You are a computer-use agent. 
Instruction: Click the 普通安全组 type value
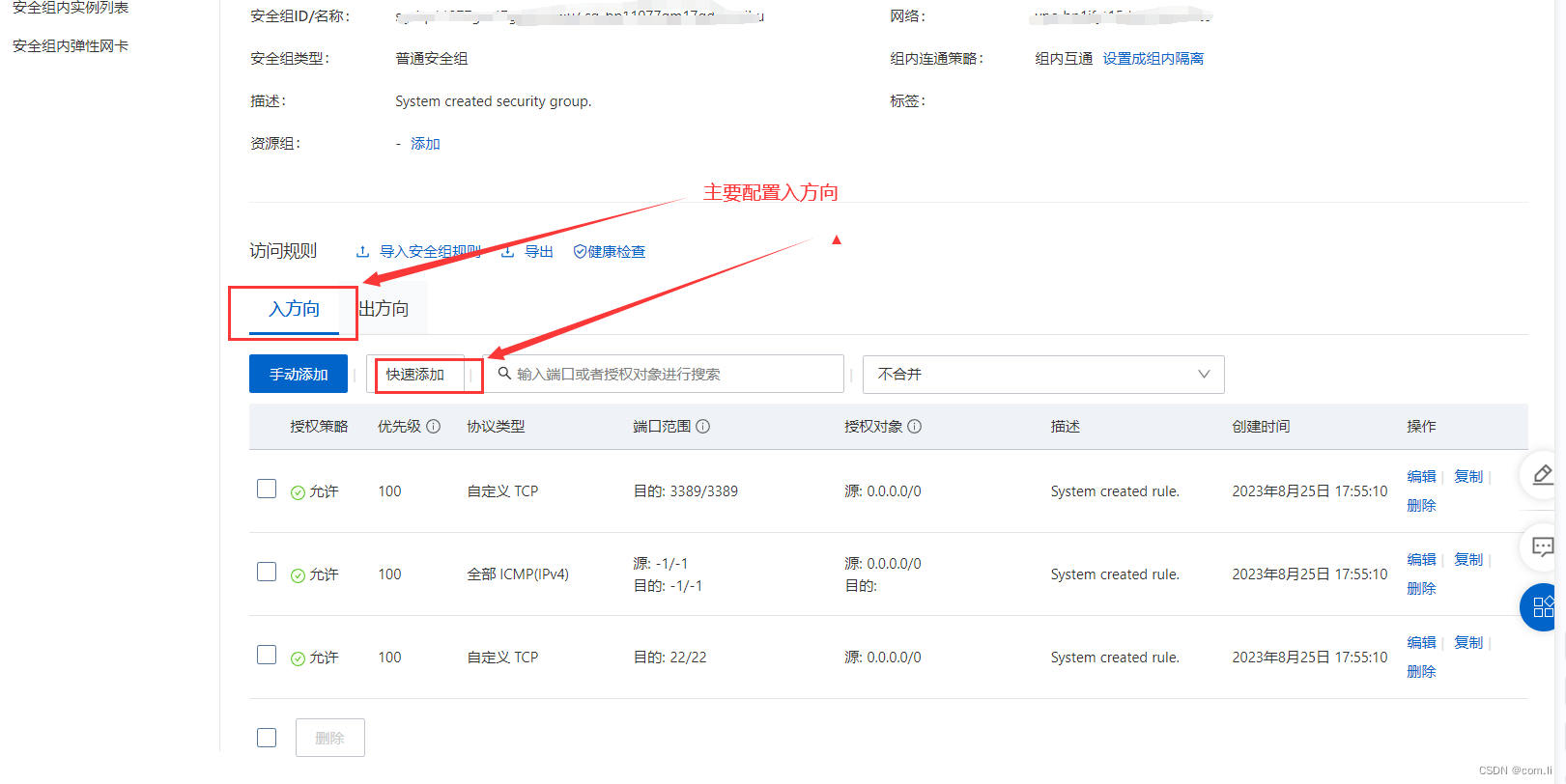(x=432, y=59)
